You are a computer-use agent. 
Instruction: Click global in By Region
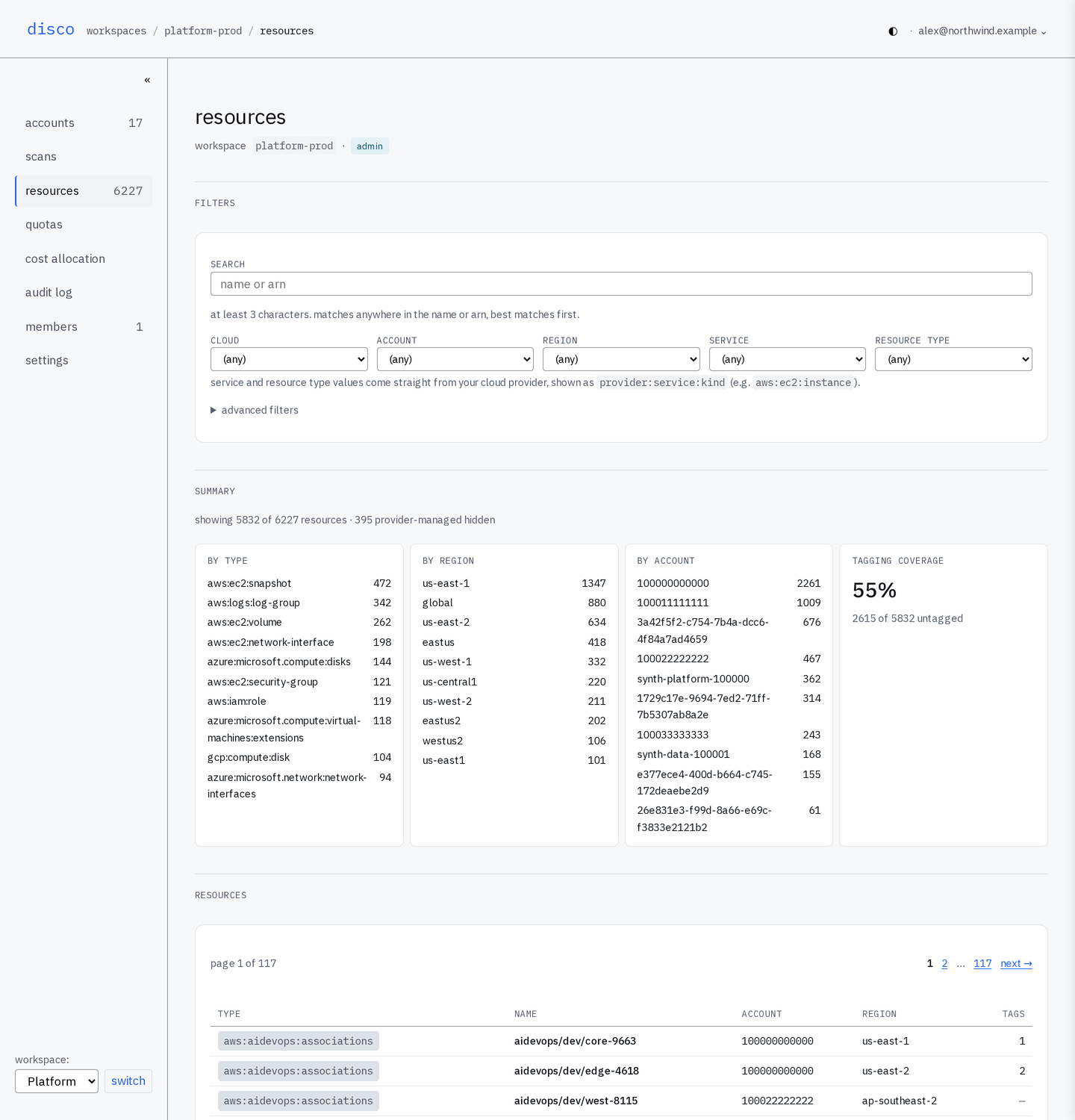437,603
